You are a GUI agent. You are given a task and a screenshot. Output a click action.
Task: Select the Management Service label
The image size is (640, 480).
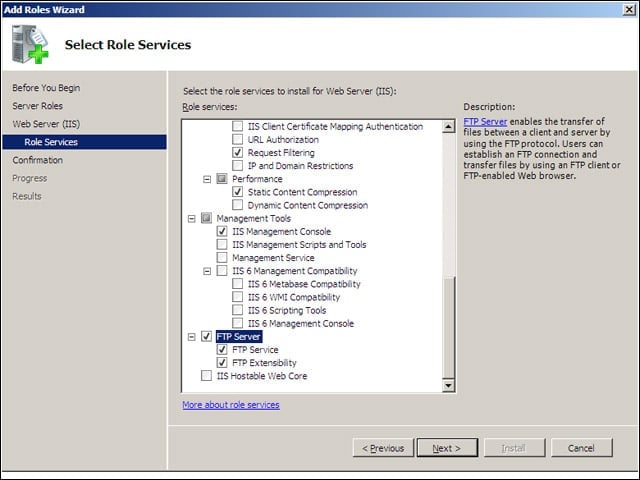tap(273, 258)
